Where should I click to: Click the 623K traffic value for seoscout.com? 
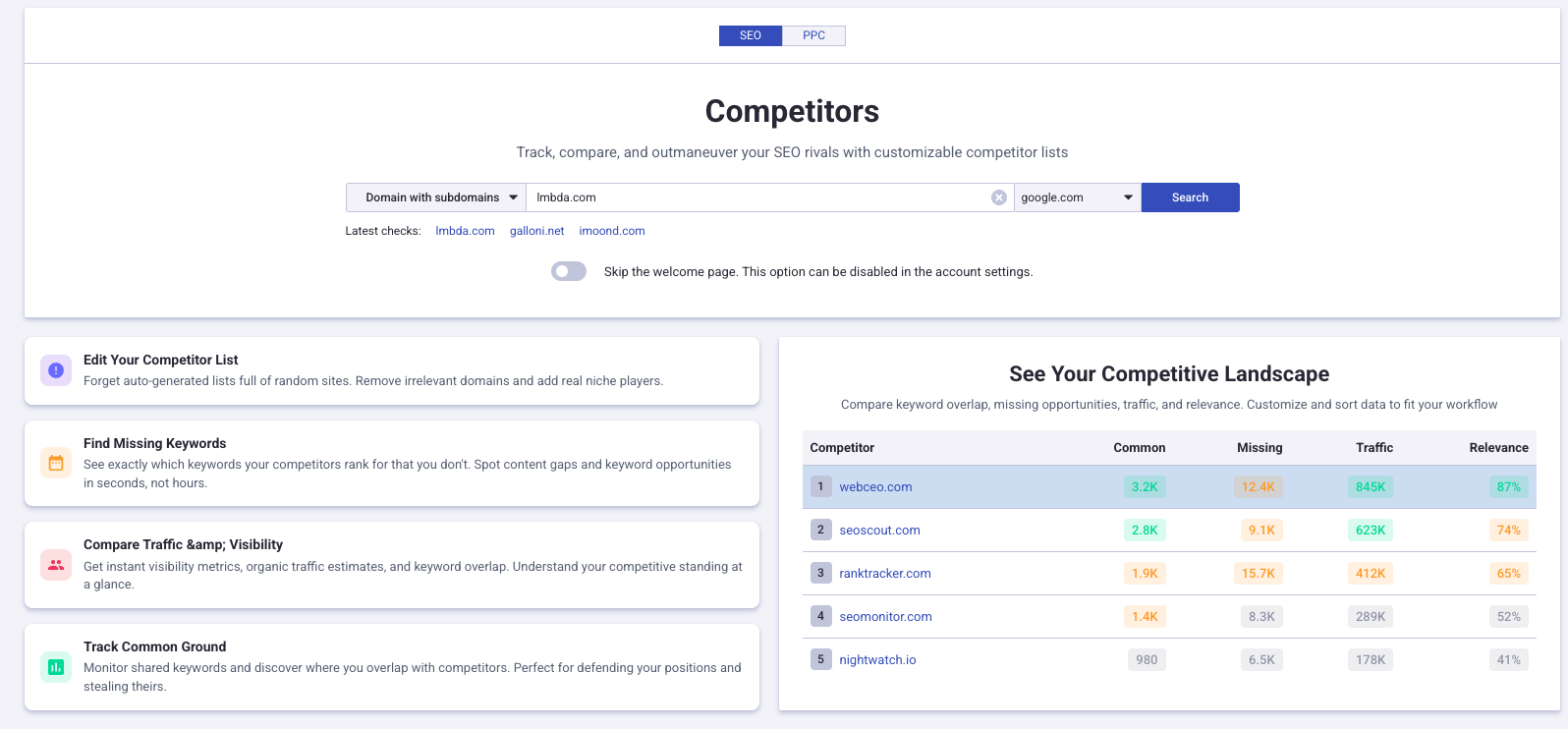(x=1371, y=530)
